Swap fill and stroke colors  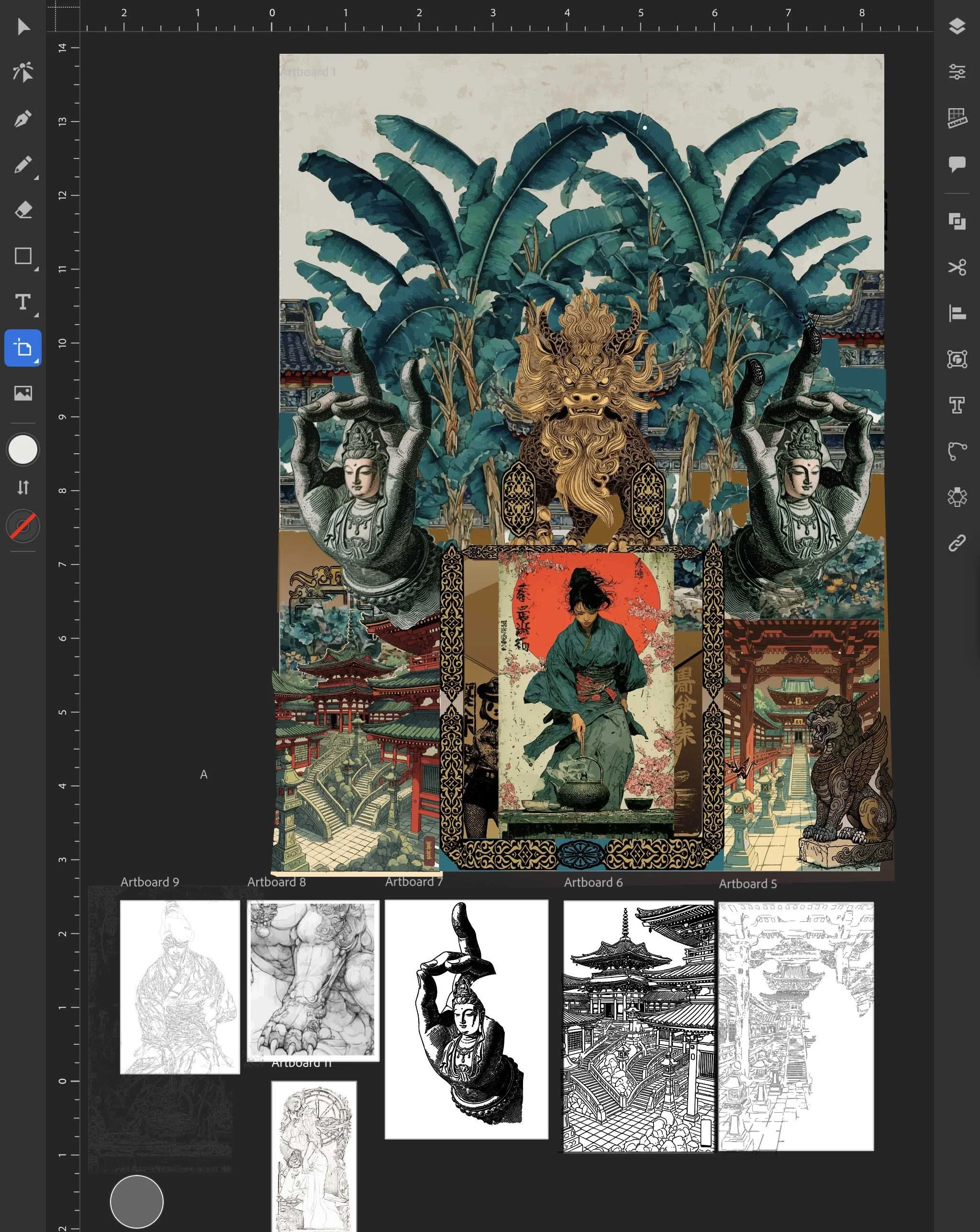[23, 487]
